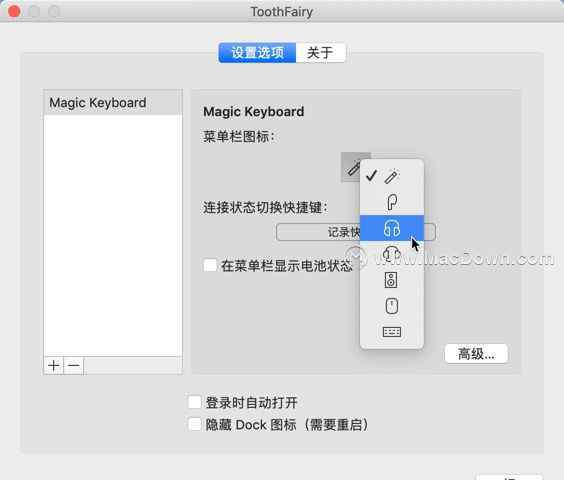564x480 pixels.
Task: Open the menu bar icon dropdown button
Action: (x=351, y=167)
